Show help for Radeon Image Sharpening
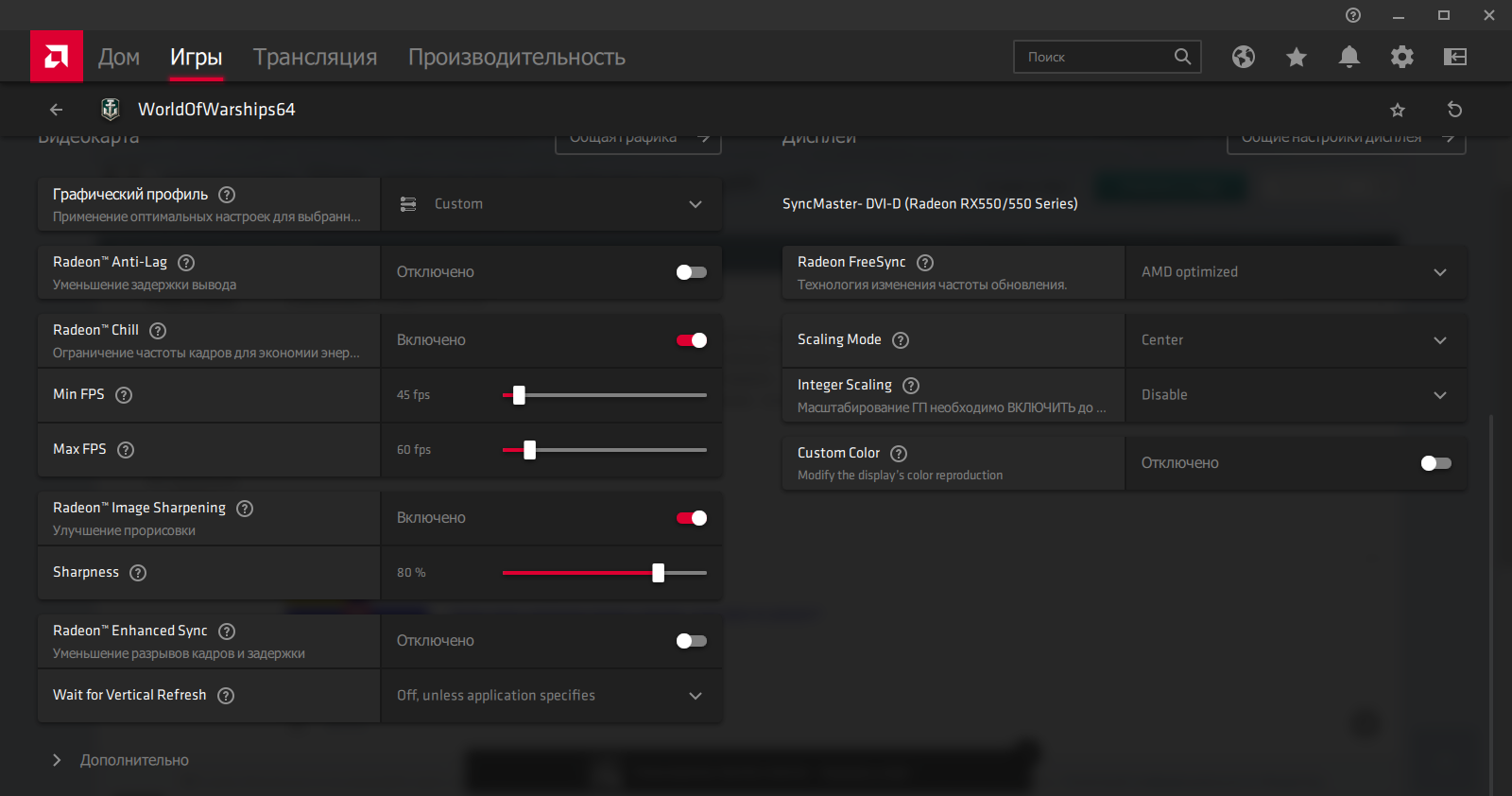The width and height of the screenshot is (1512, 796). click(245, 509)
